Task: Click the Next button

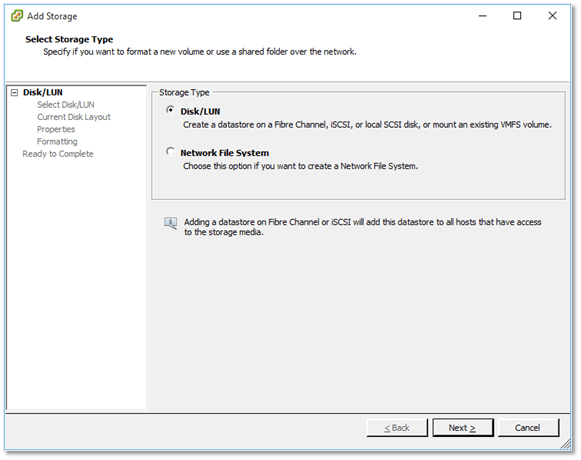Action: (463, 428)
